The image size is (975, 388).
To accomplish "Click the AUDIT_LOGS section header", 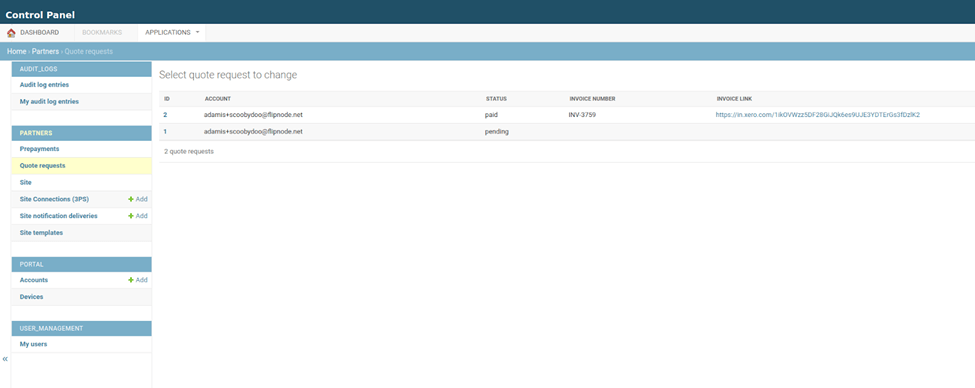I will tap(81, 69).
